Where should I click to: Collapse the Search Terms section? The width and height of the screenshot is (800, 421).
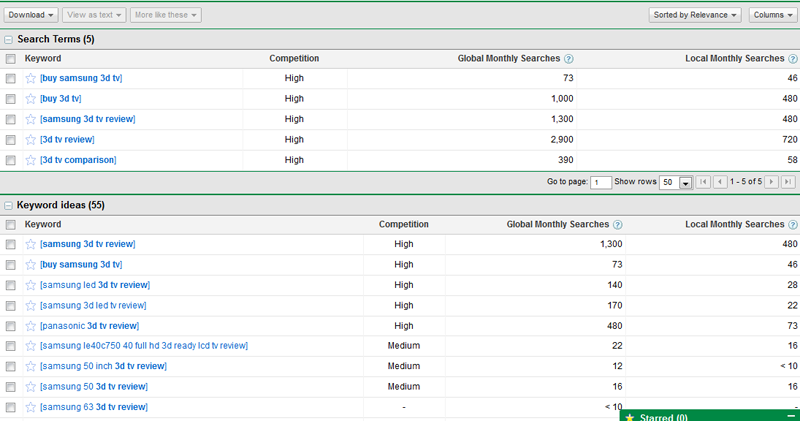(8, 39)
